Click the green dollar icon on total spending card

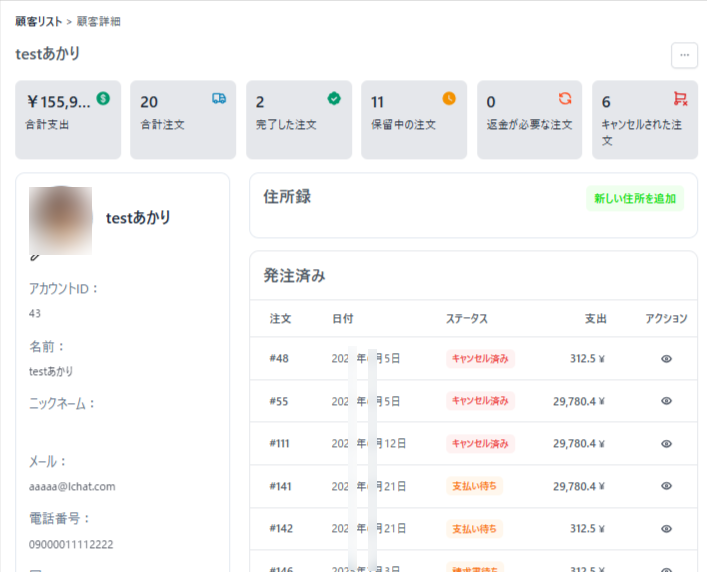coord(103,98)
